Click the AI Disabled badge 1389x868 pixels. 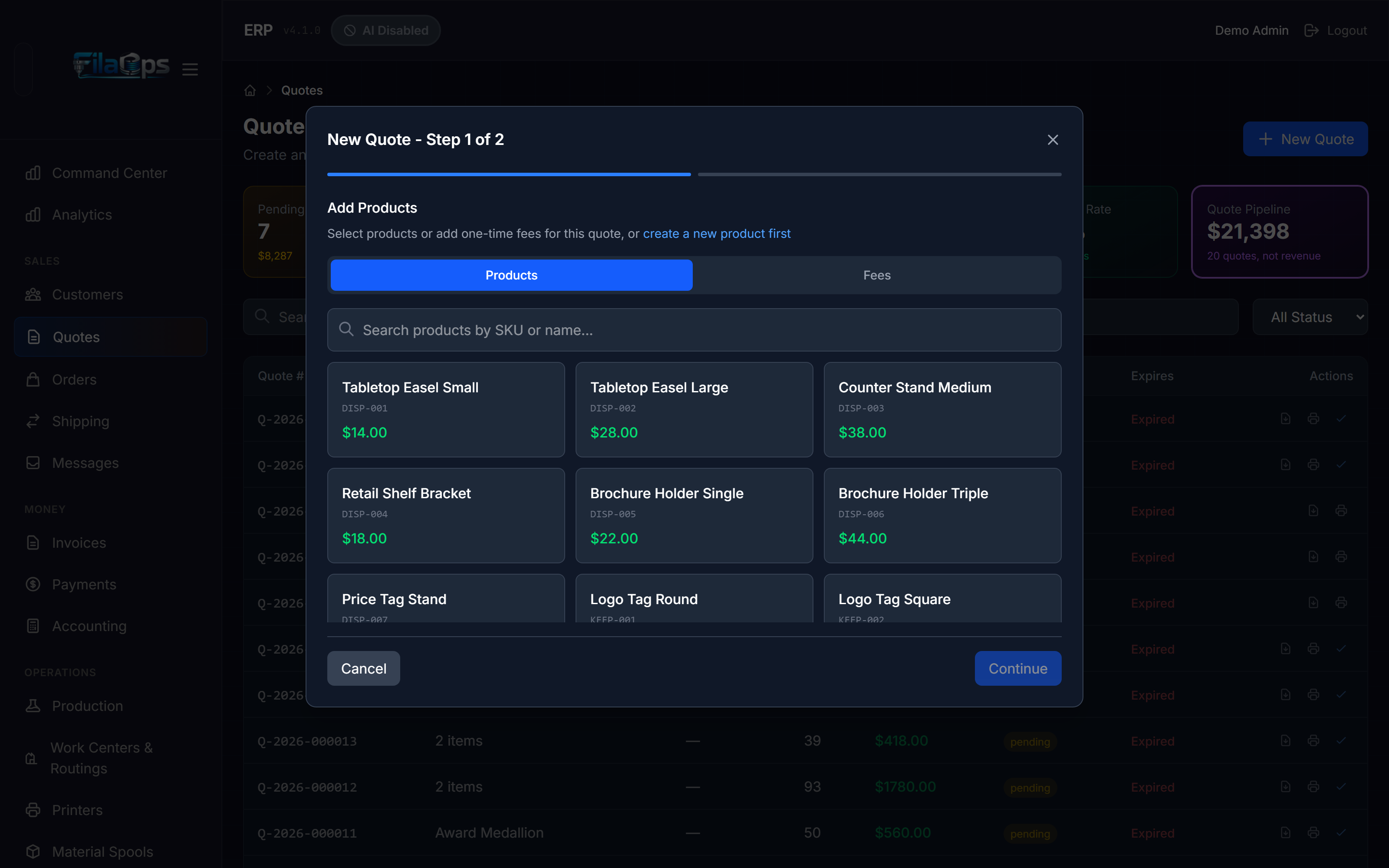(x=386, y=30)
